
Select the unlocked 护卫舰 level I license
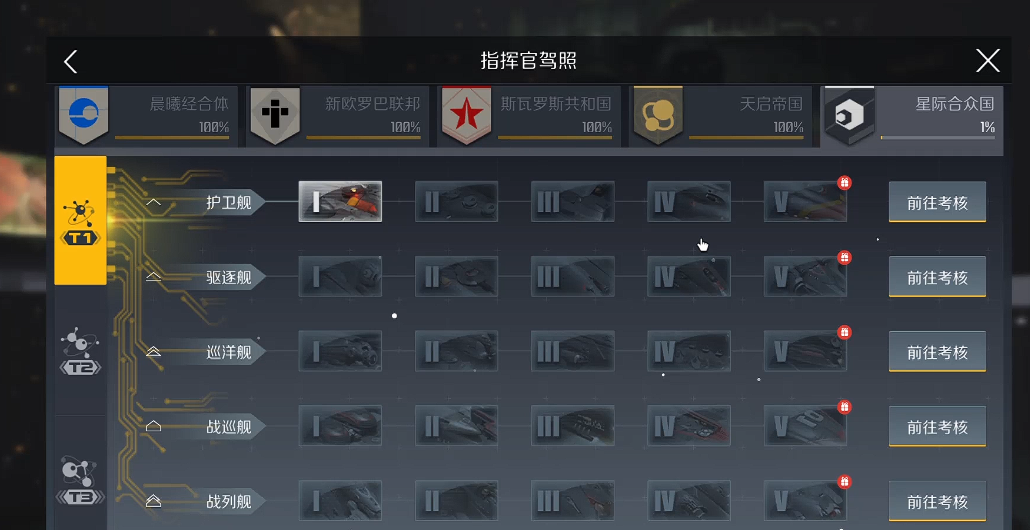(x=340, y=202)
